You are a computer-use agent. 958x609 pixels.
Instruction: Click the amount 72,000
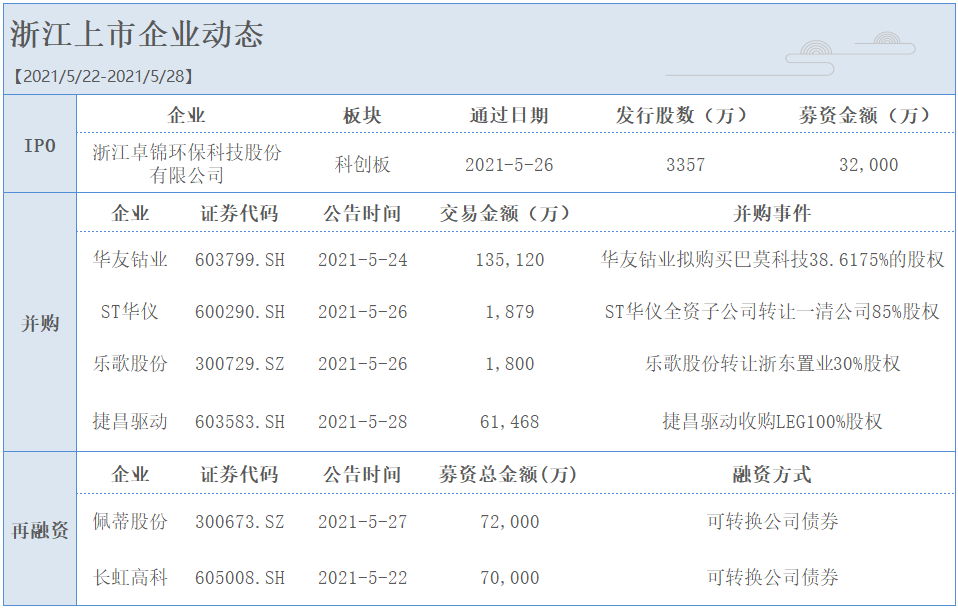coord(510,522)
